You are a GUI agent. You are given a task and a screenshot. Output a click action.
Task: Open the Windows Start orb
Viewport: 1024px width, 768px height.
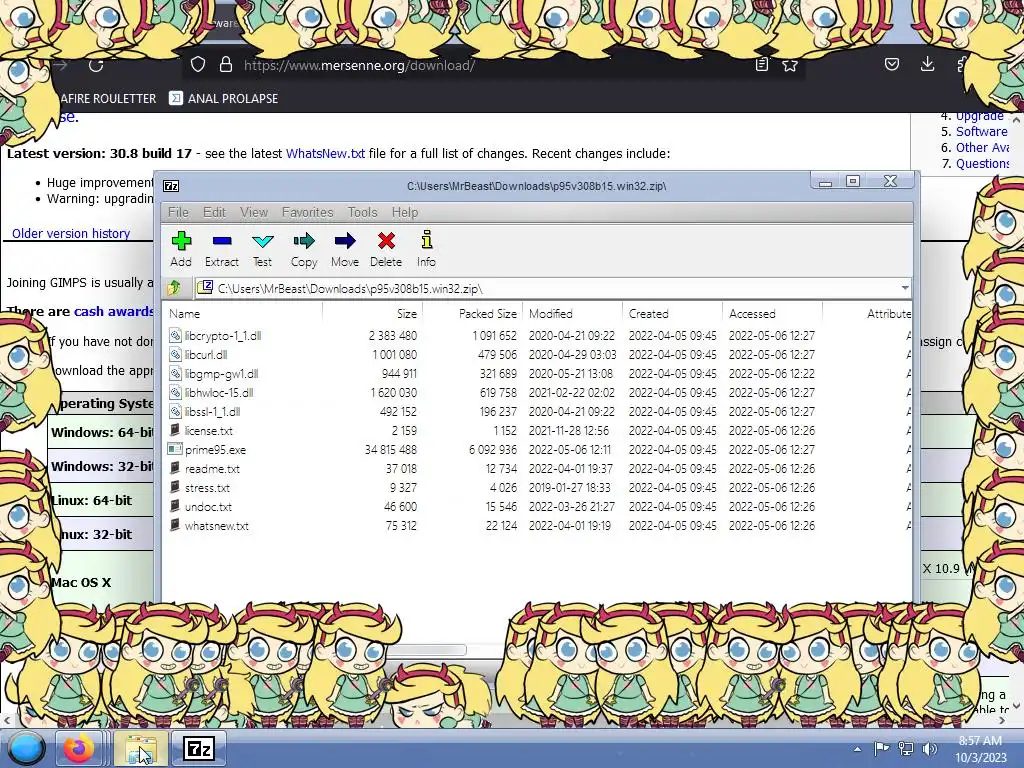[26, 748]
